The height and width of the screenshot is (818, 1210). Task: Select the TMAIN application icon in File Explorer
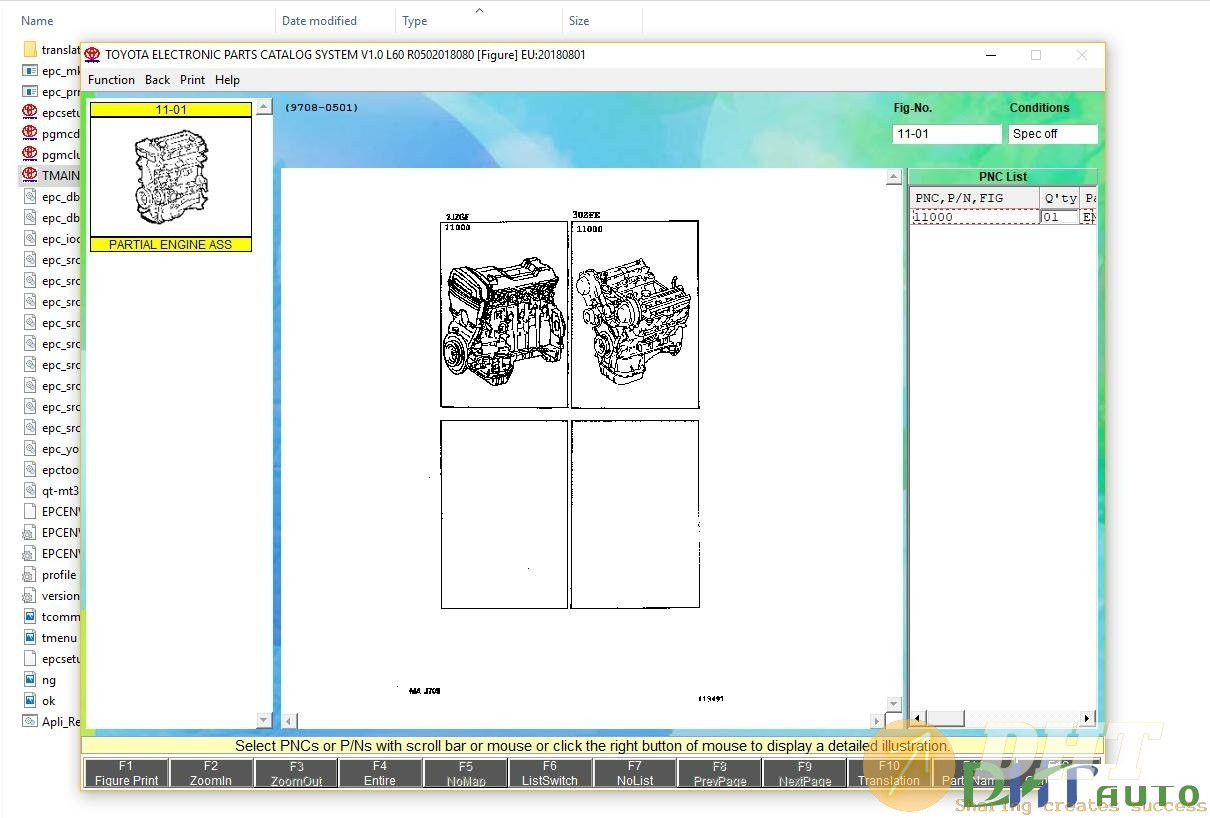[x=29, y=175]
